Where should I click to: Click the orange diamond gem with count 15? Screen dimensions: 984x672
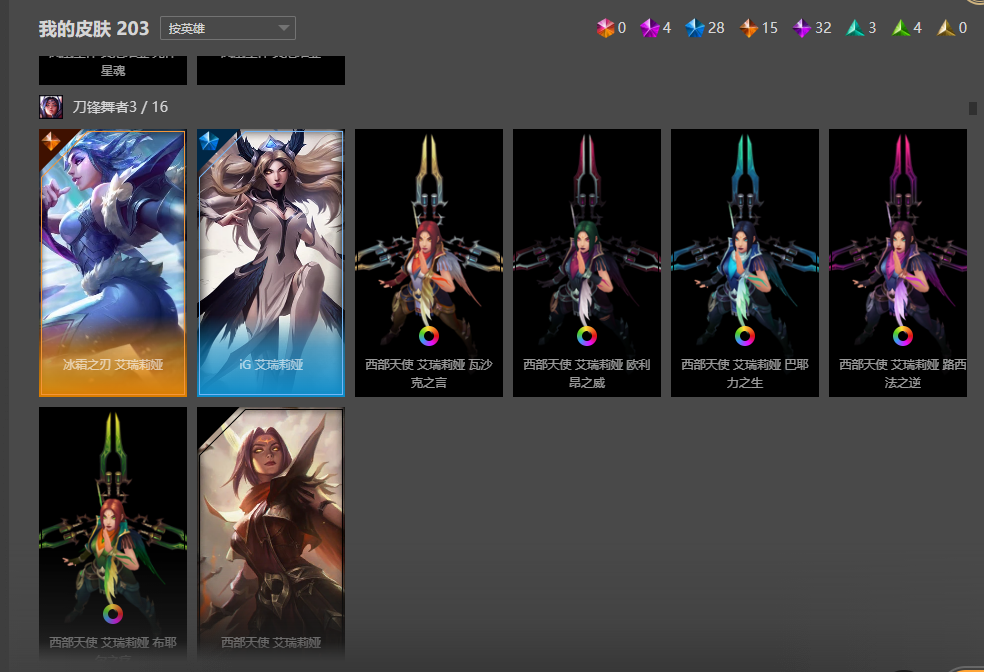tap(749, 28)
